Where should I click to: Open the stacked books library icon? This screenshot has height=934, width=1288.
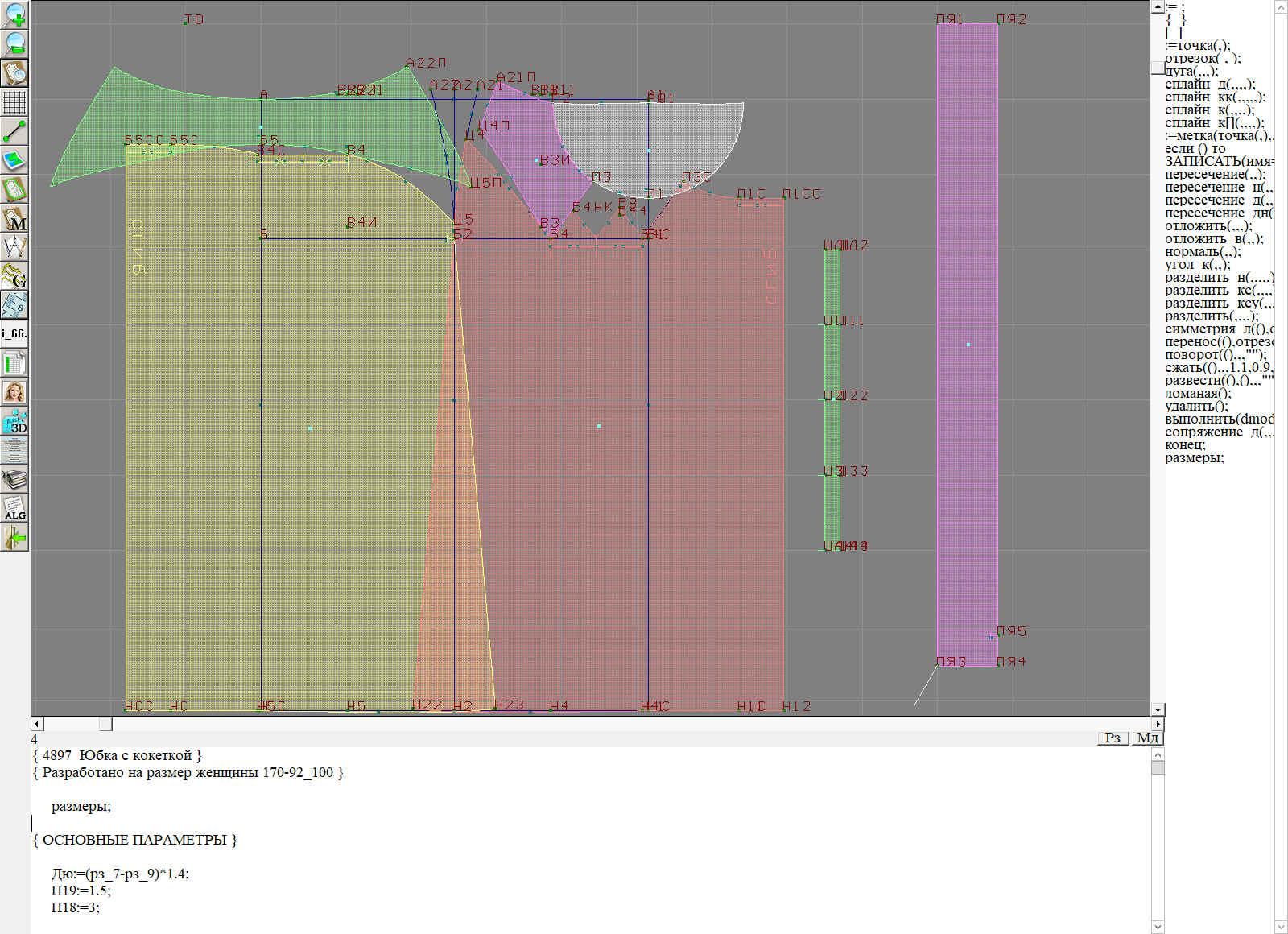click(x=14, y=479)
